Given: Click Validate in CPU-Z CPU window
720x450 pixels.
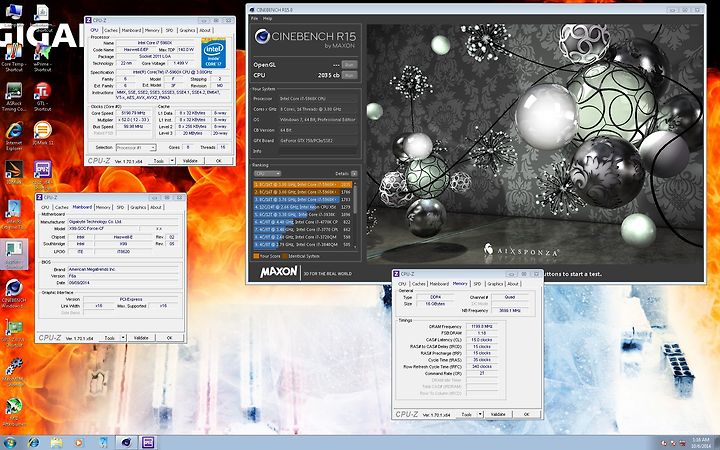Looking at the screenshot, I should [190, 161].
